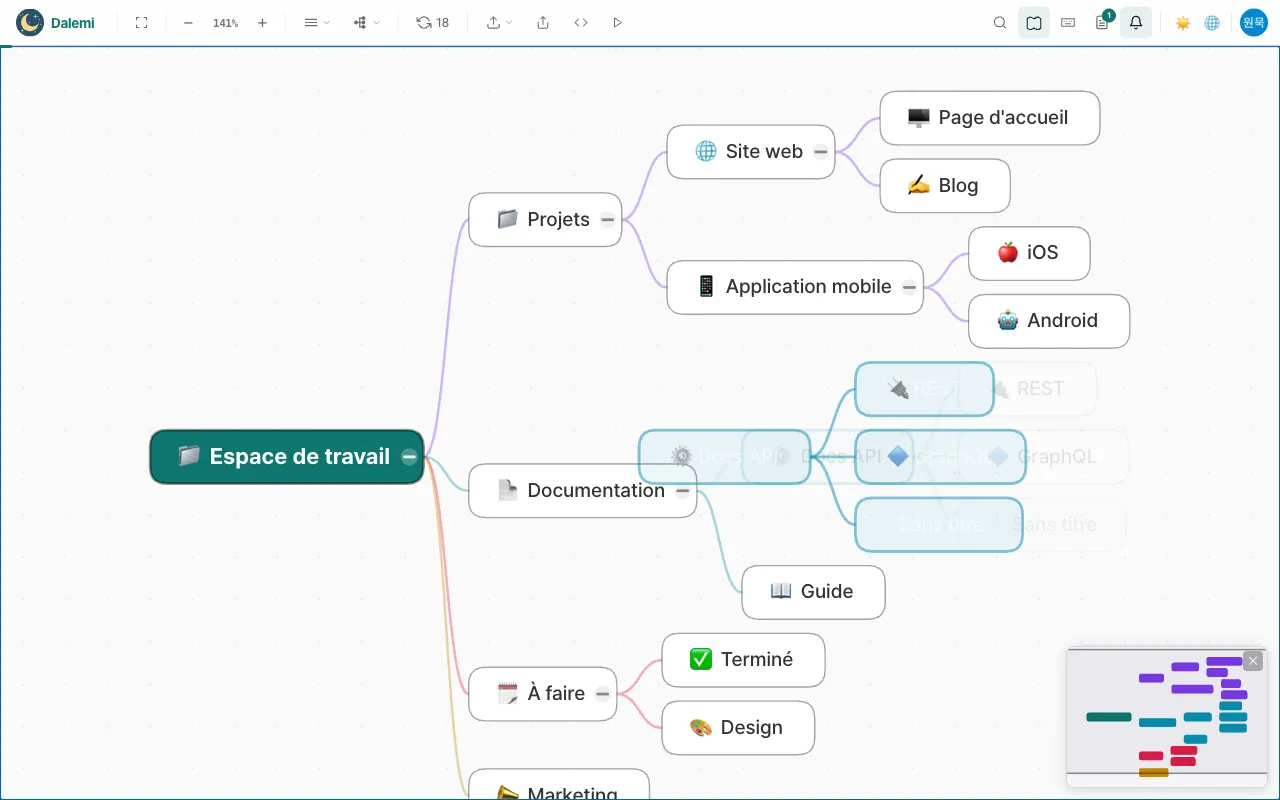Select the iOS node
Image resolution: width=1280 pixels, height=800 pixels.
pyautogui.click(x=1029, y=253)
